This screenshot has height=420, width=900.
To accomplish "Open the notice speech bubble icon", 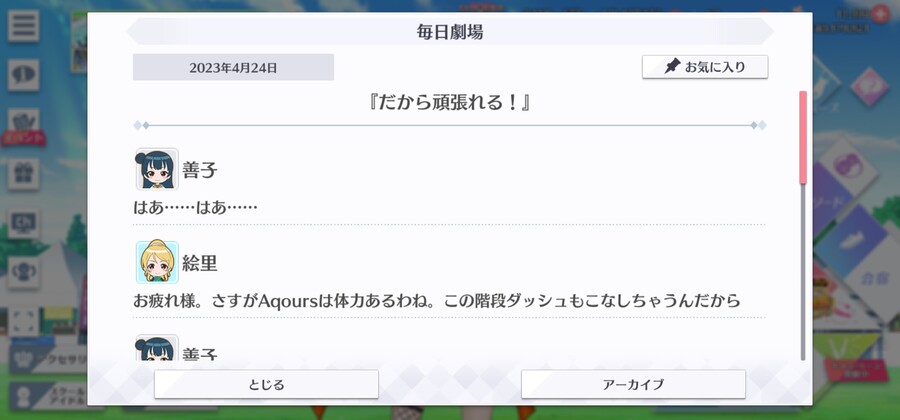I will coord(24,75).
